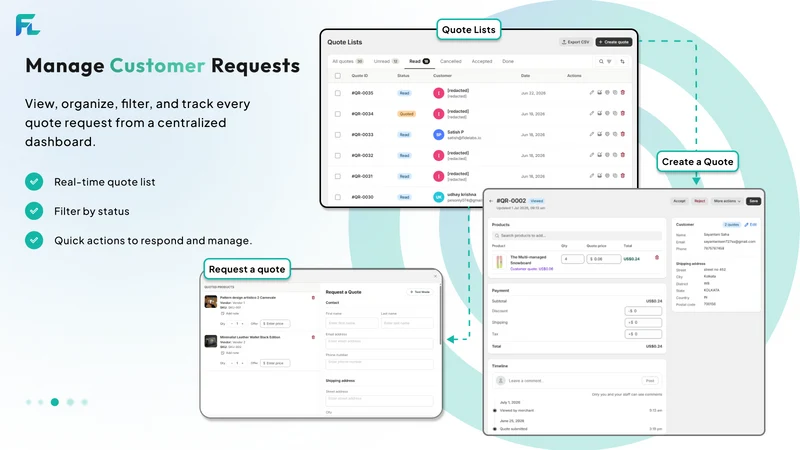Screen dimensions: 800x450
Task: Save quote #QR-0002
Action: click(x=754, y=201)
